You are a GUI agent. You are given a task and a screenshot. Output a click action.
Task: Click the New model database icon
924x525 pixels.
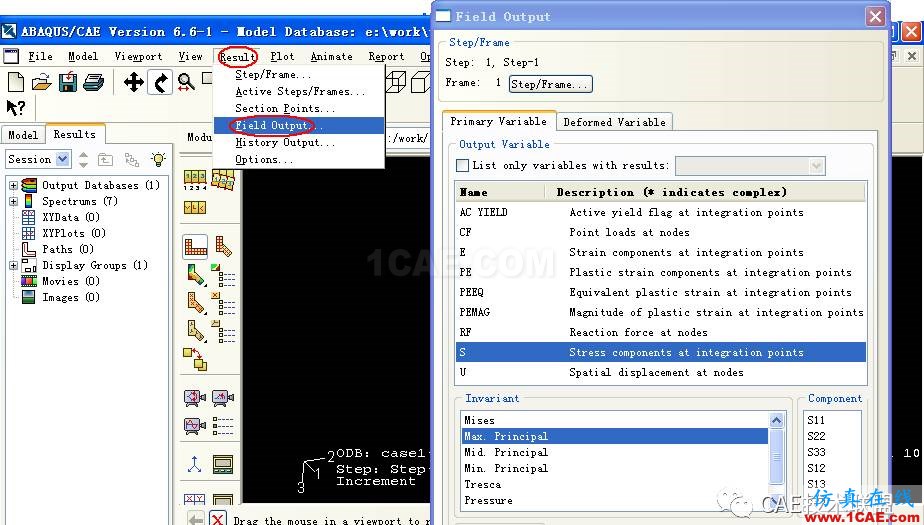coord(16,82)
